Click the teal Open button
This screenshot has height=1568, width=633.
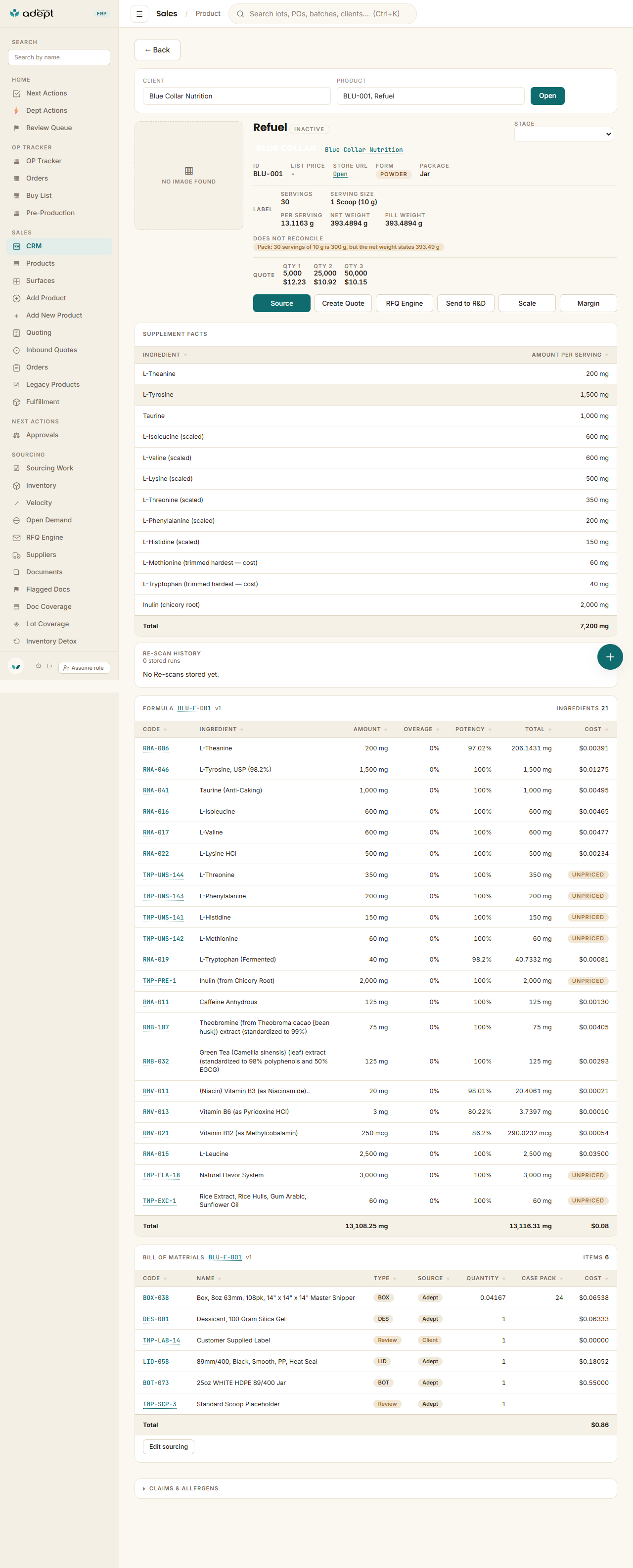pos(547,95)
